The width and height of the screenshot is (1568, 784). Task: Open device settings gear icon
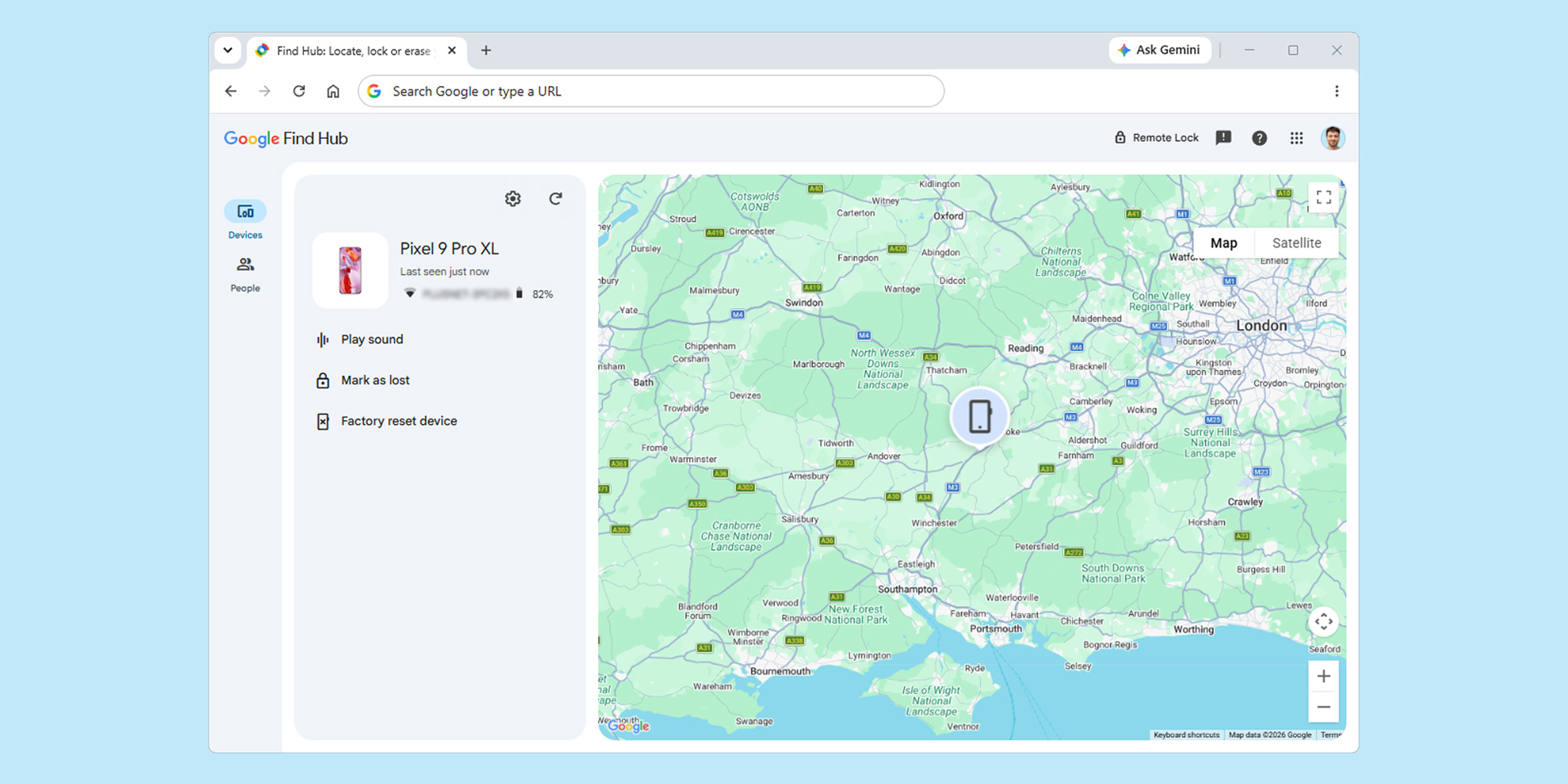513,198
